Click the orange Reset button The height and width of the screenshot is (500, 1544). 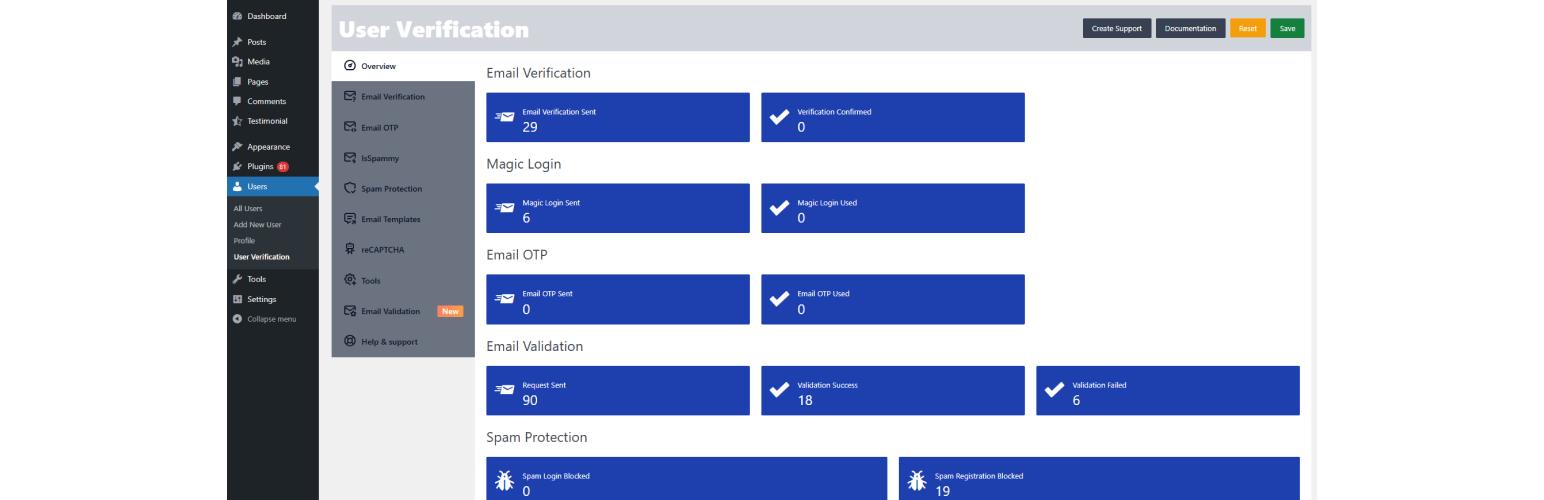click(x=1247, y=28)
